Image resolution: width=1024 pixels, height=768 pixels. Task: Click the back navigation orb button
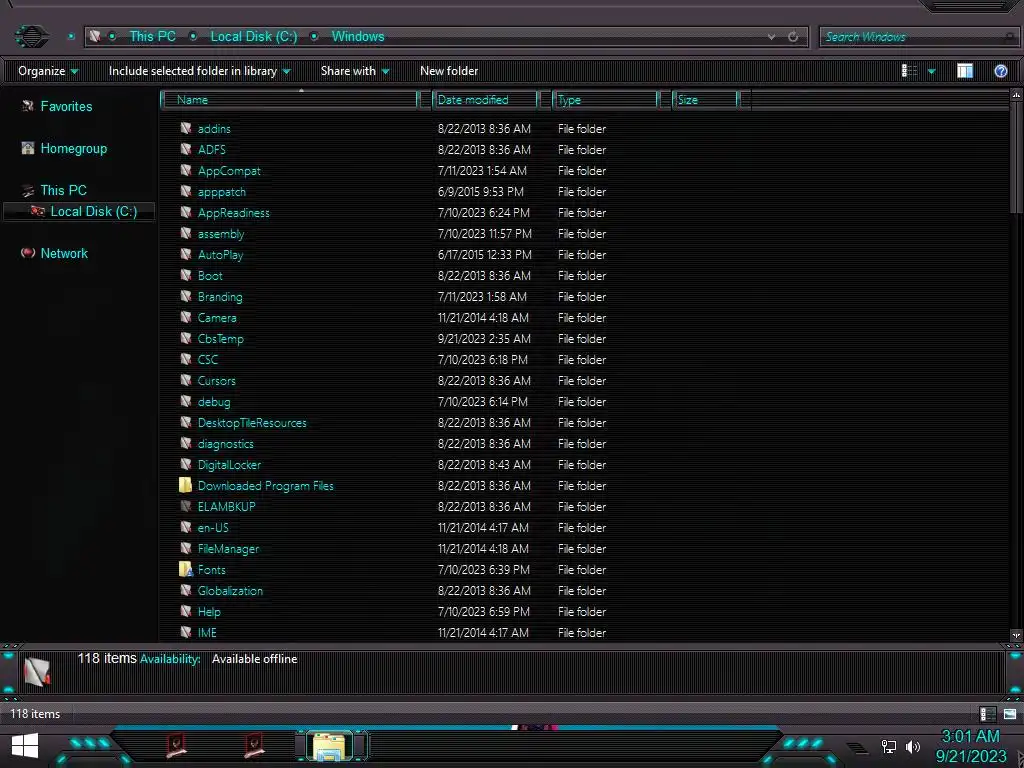click(31, 36)
